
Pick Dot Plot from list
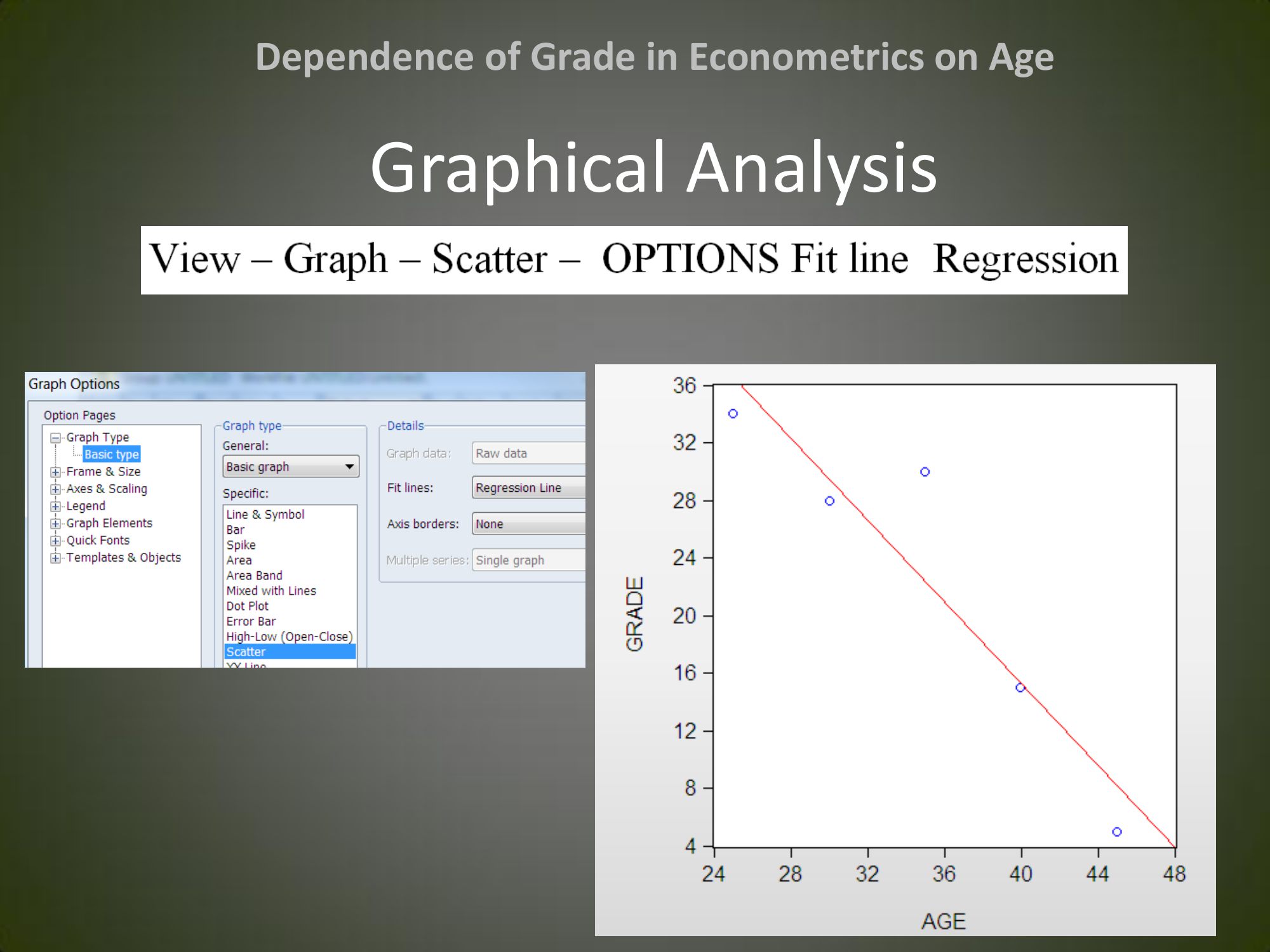248,606
